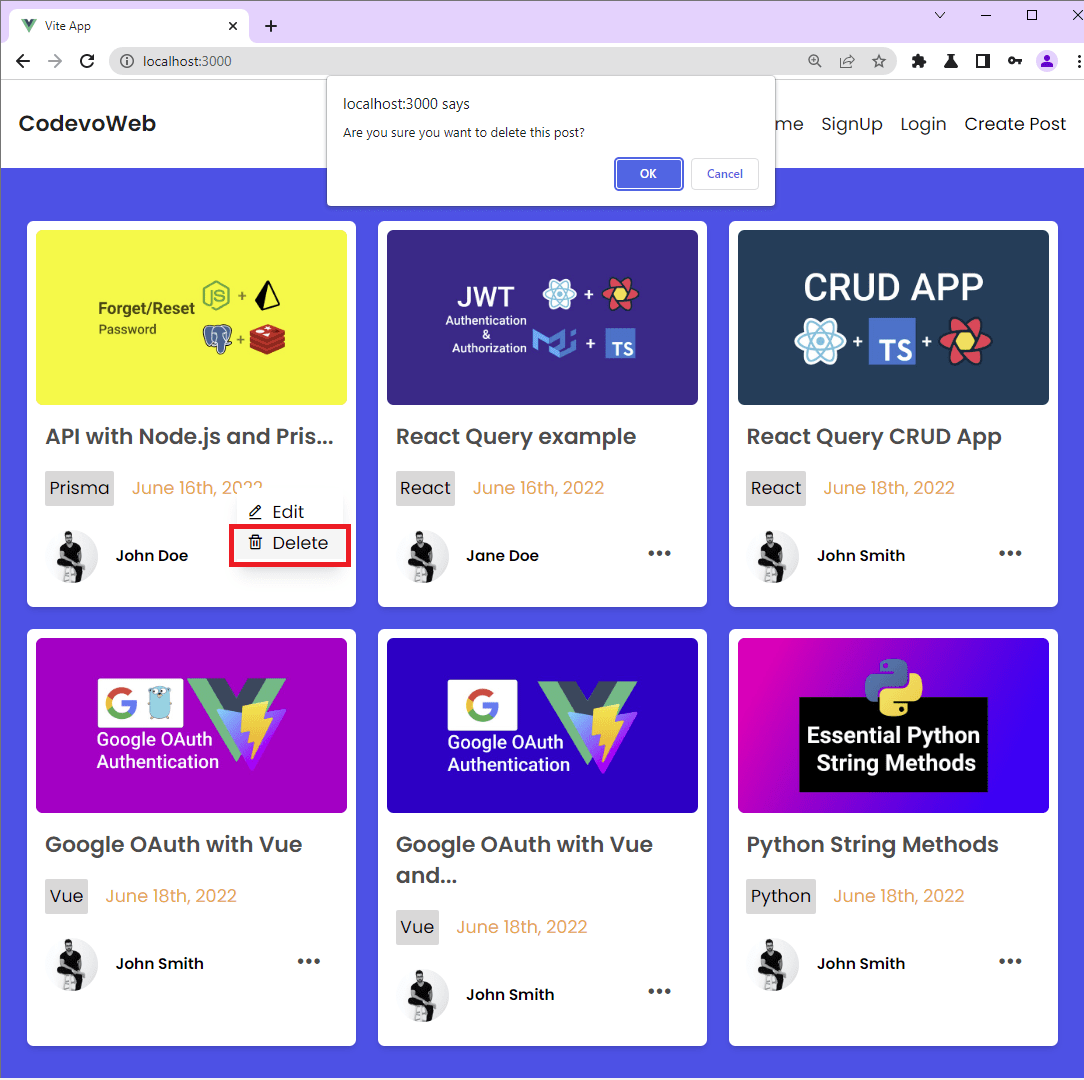Open the Login page from the navbar
This screenshot has height=1080, width=1084.
(x=923, y=124)
